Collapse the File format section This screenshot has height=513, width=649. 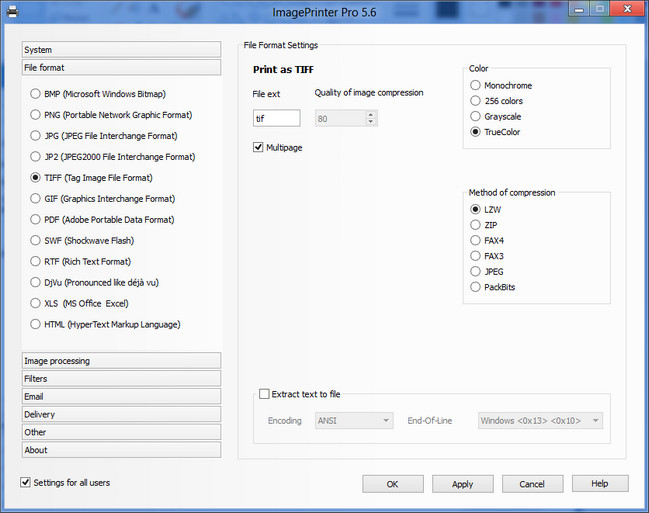[x=121, y=67]
